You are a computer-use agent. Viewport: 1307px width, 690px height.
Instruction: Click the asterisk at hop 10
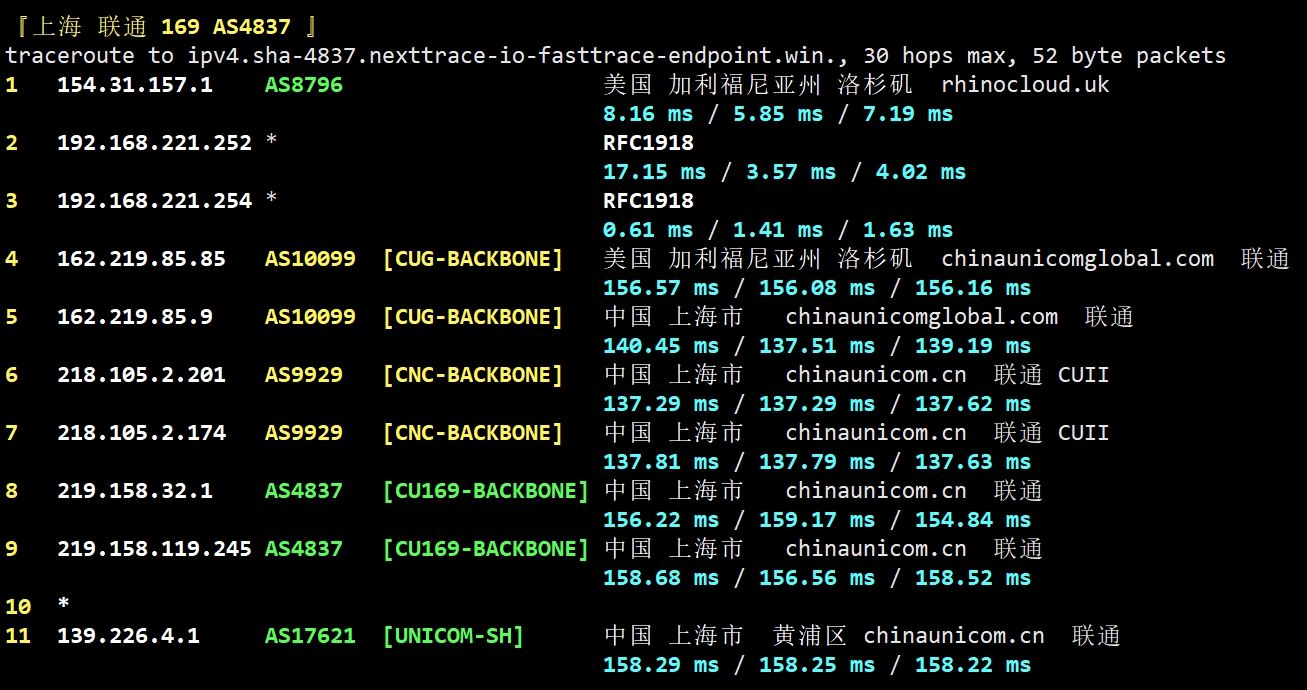click(x=64, y=606)
